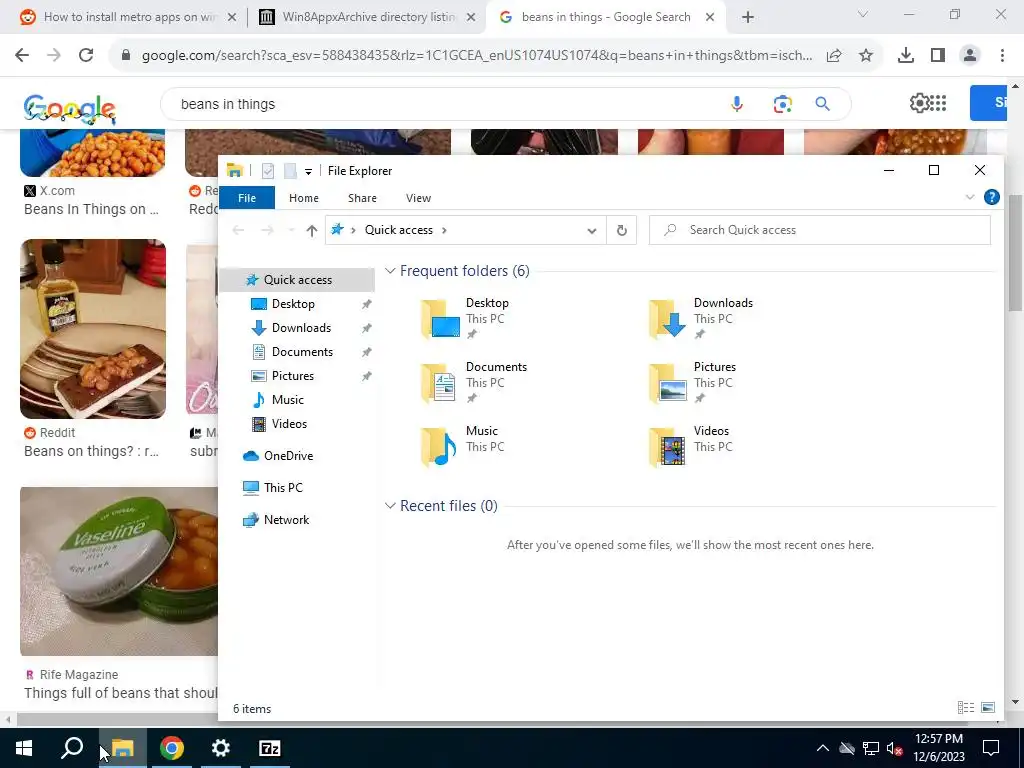The image size is (1024, 768).
Task: Select Quick access in the navigation pane
Action: (297, 280)
